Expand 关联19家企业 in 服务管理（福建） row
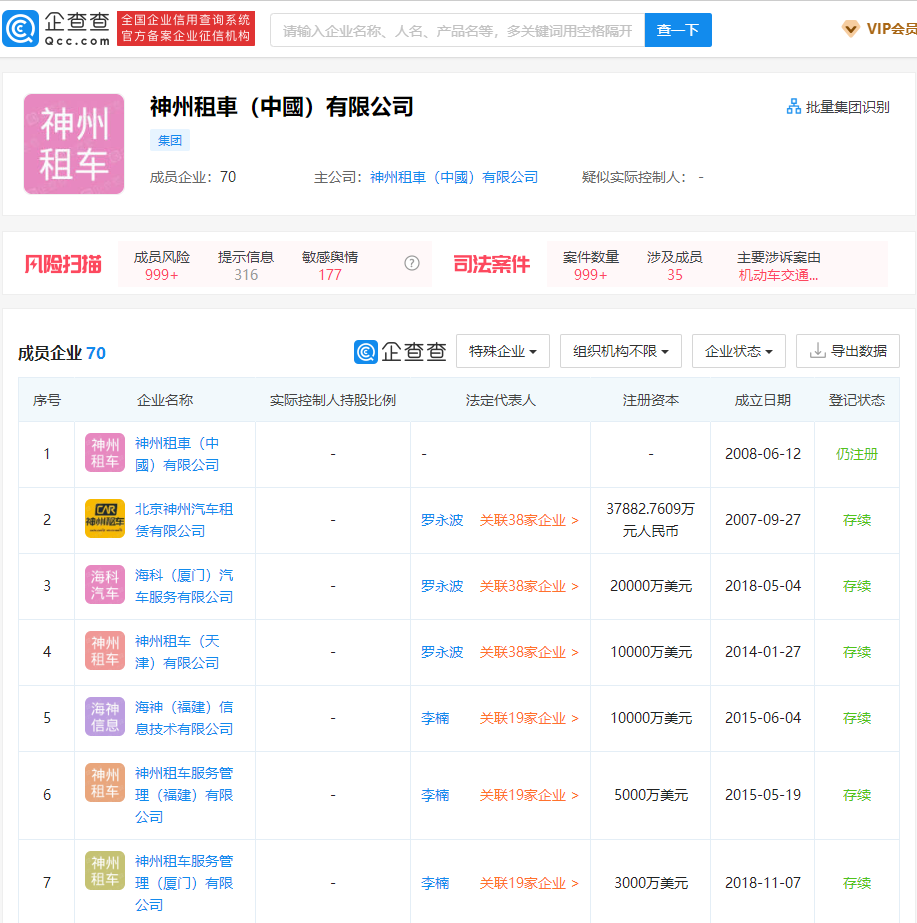917x923 pixels. click(x=529, y=795)
